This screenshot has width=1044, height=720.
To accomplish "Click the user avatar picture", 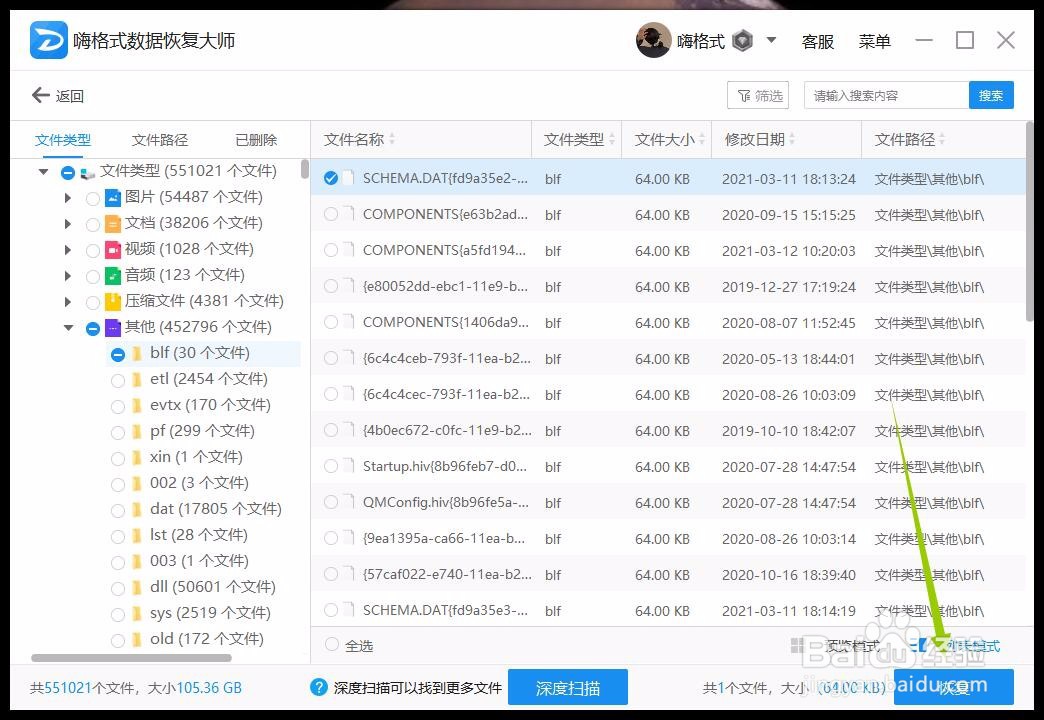I will pos(655,39).
